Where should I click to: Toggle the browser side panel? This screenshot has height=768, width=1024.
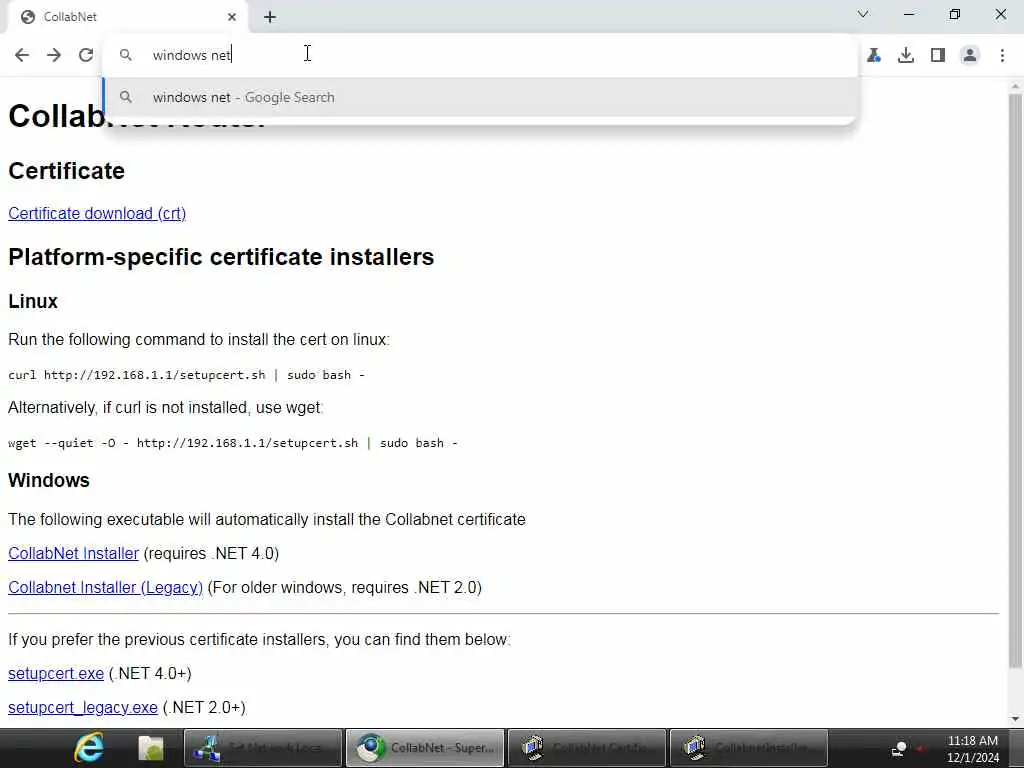938,56
